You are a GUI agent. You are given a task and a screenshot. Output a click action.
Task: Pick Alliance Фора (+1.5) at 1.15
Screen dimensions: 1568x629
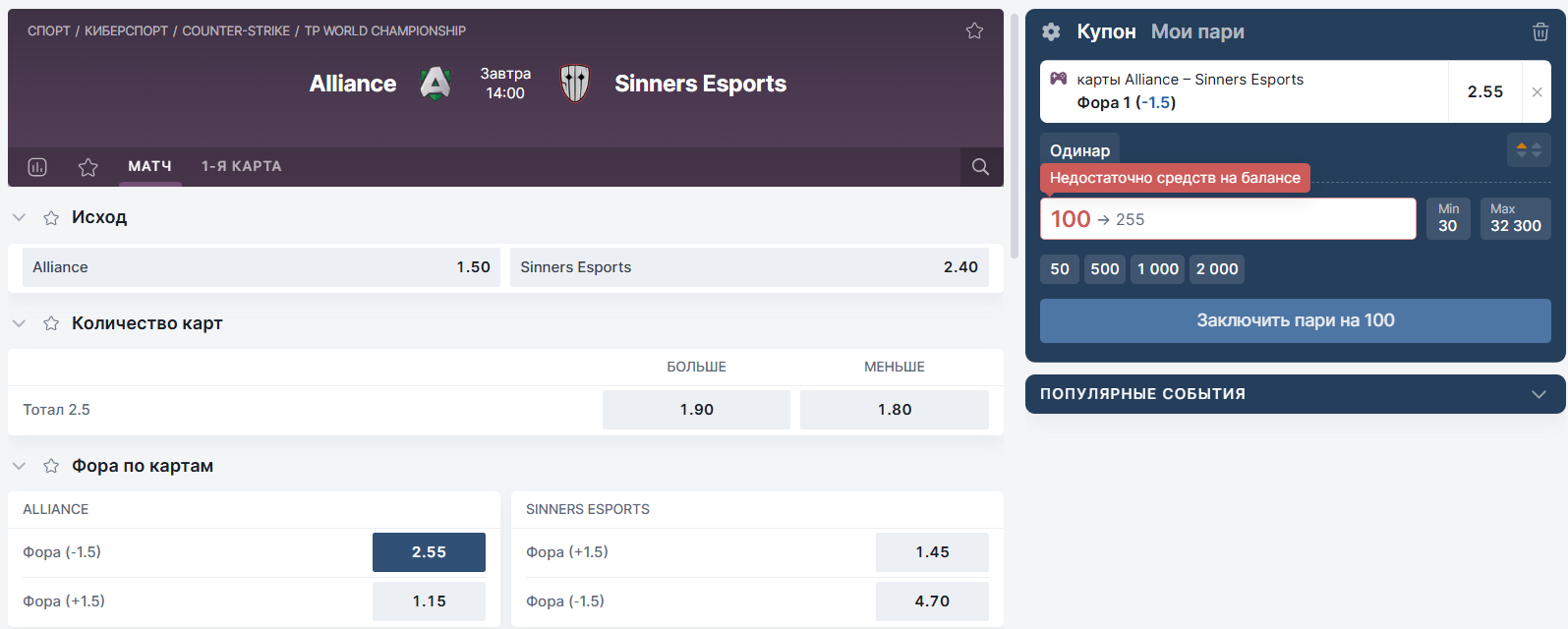pyautogui.click(x=429, y=601)
